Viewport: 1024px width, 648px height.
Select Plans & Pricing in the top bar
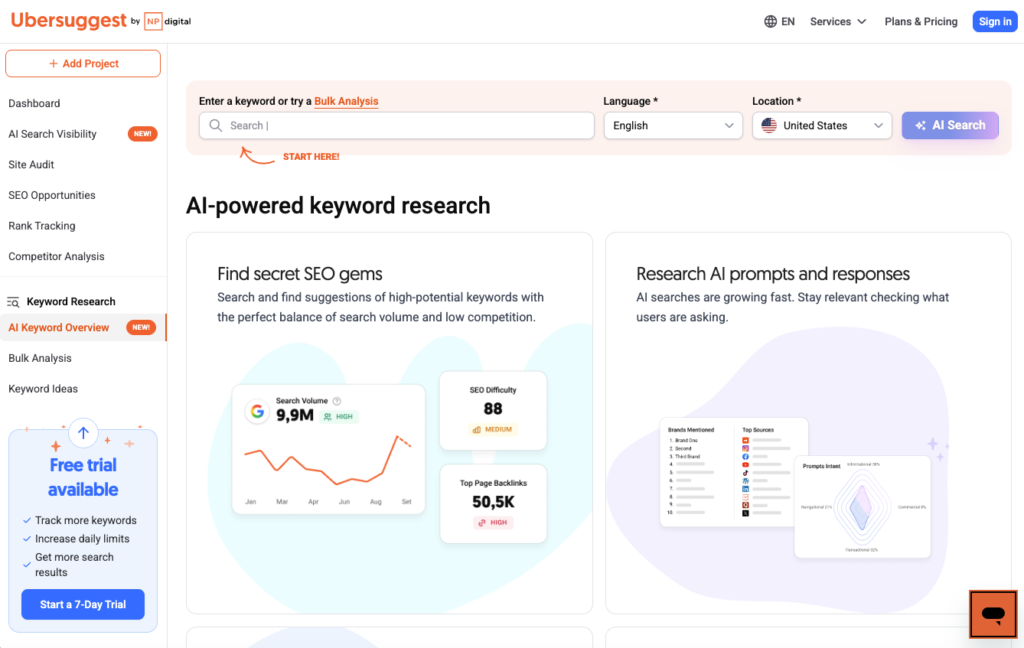pos(920,21)
